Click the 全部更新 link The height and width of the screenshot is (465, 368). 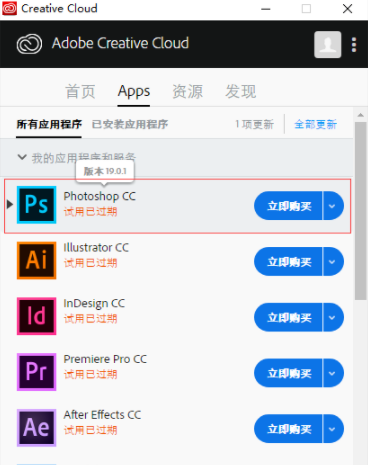(x=315, y=125)
